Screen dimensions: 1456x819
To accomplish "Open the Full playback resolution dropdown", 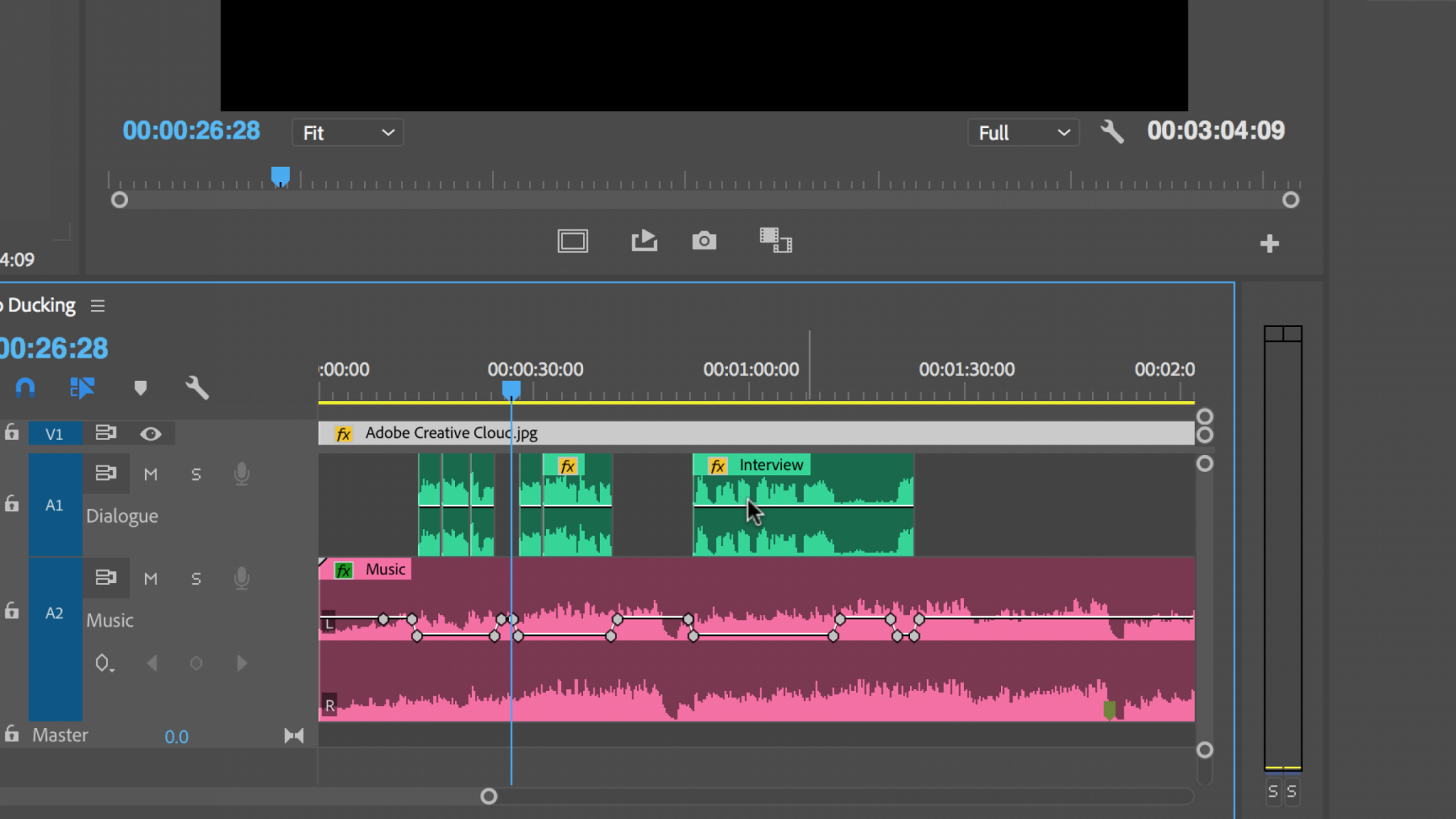I will point(1023,133).
